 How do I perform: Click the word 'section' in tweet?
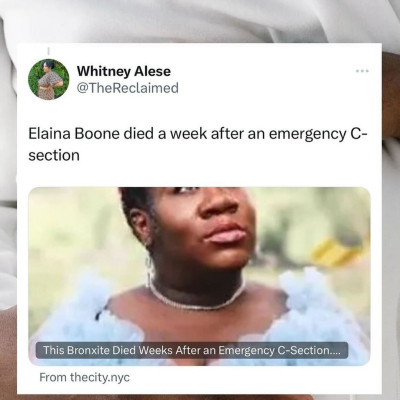[54, 155]
